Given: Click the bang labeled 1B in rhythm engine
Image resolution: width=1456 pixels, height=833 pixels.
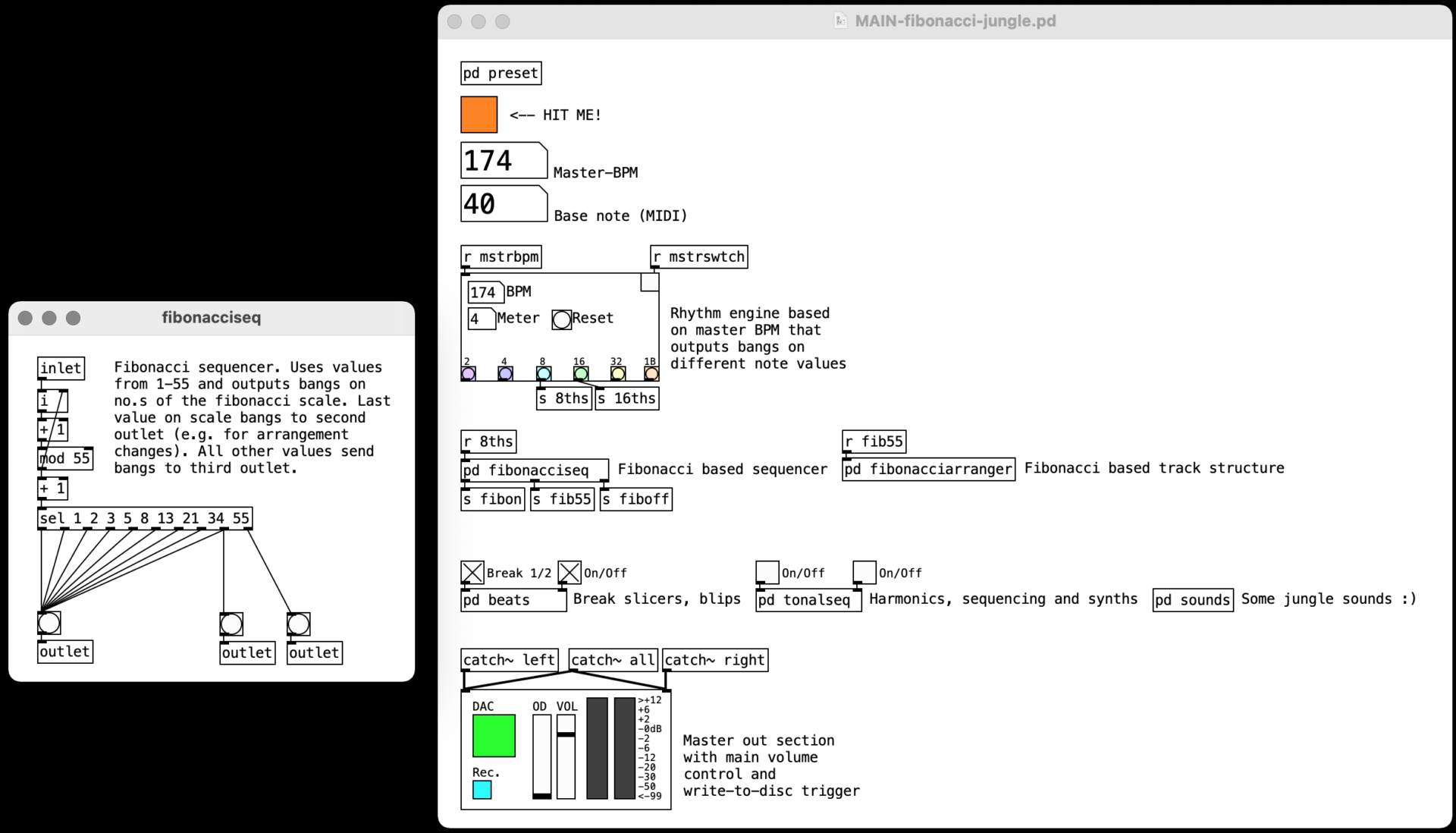Looking at the screenshot, I should pyautogui.click(x=651, y=373).
